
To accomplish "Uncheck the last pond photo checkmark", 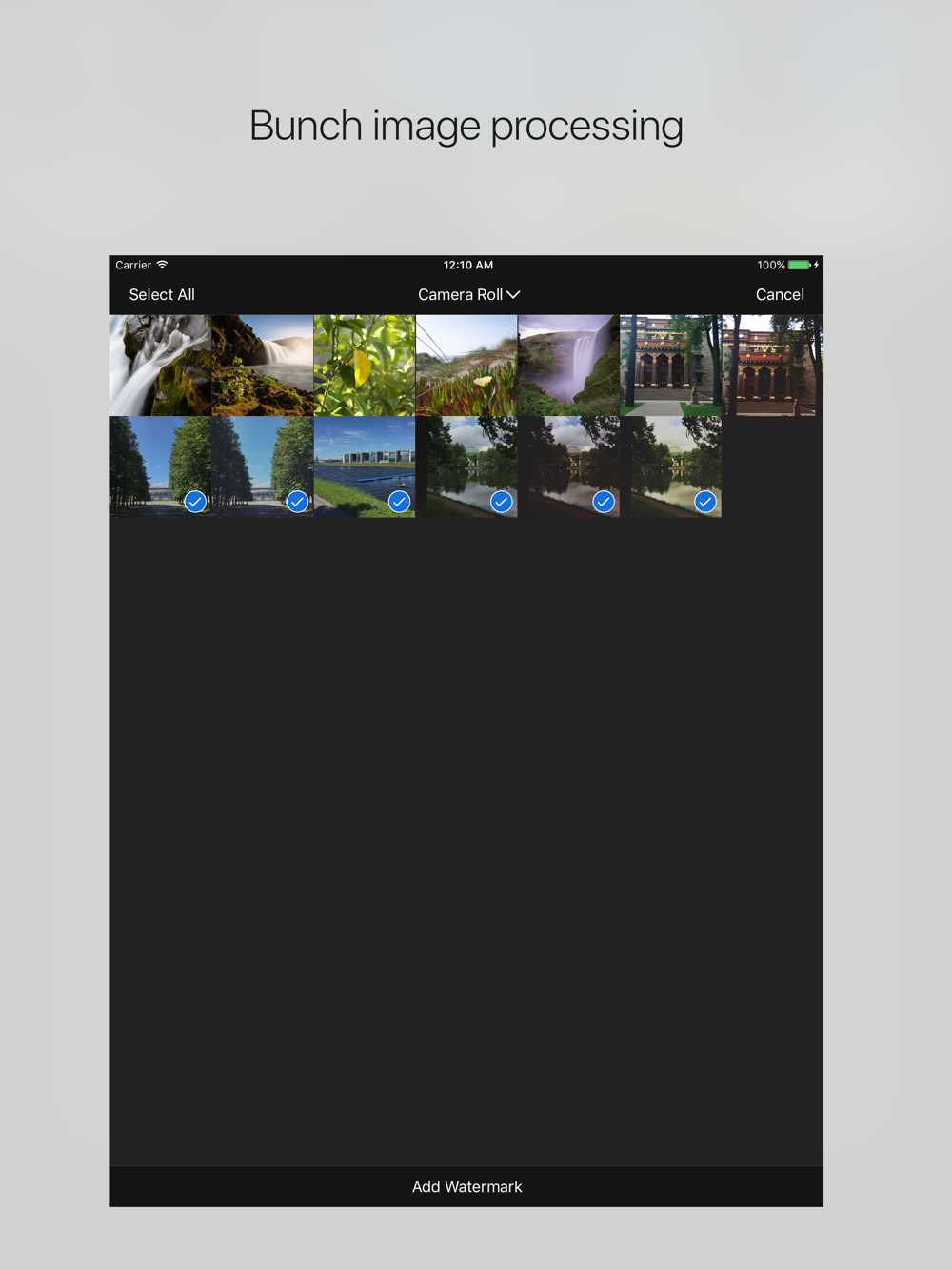I will coord(705,502).
